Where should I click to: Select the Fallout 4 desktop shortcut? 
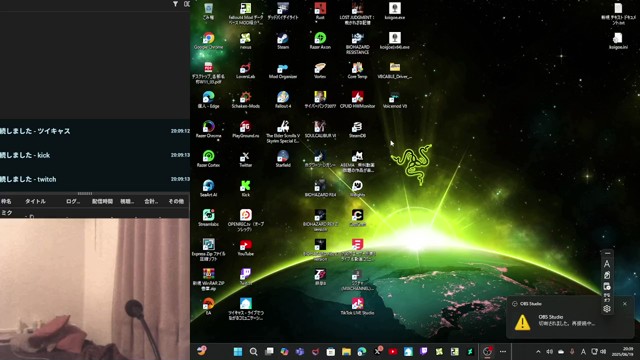[x=283, y=100]
